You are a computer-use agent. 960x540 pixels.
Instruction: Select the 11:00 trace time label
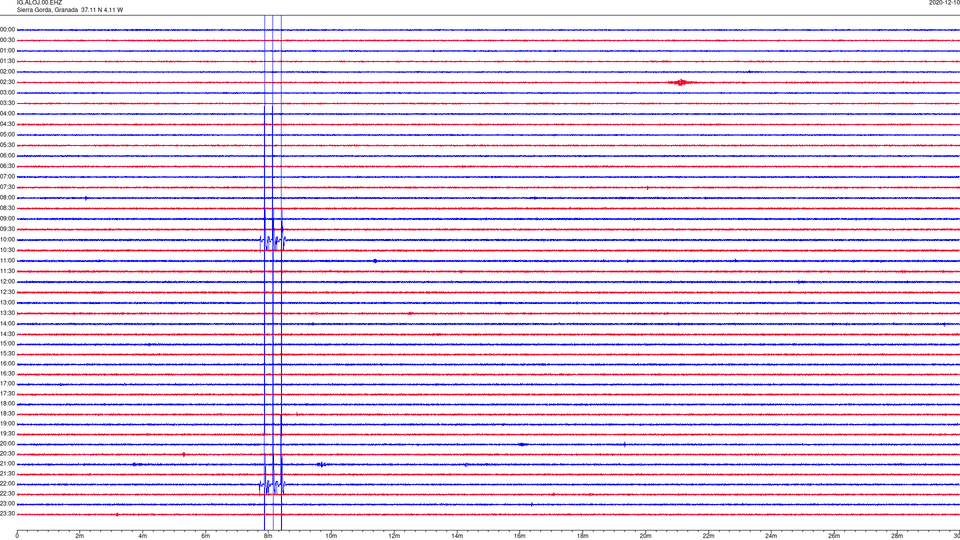(7, 261)
